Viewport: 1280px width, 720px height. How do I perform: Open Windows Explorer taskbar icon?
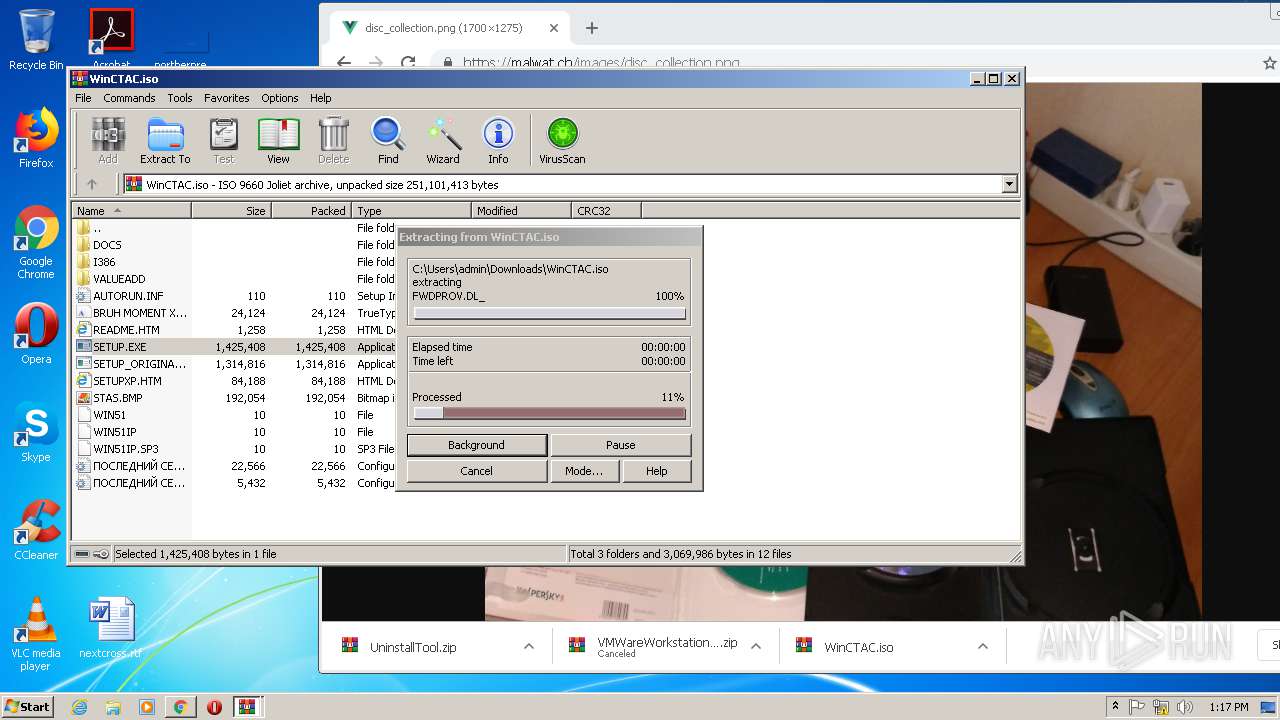113,707
